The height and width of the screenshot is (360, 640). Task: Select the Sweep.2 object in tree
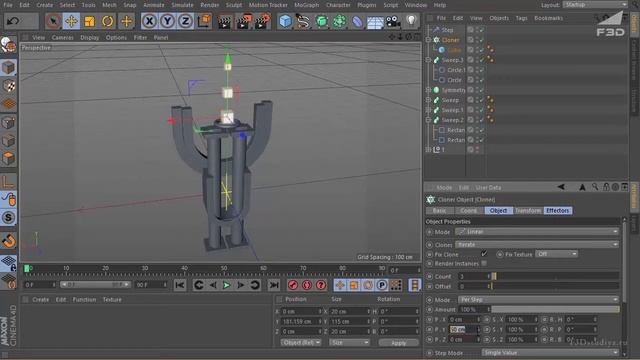(x=453, y=120)
